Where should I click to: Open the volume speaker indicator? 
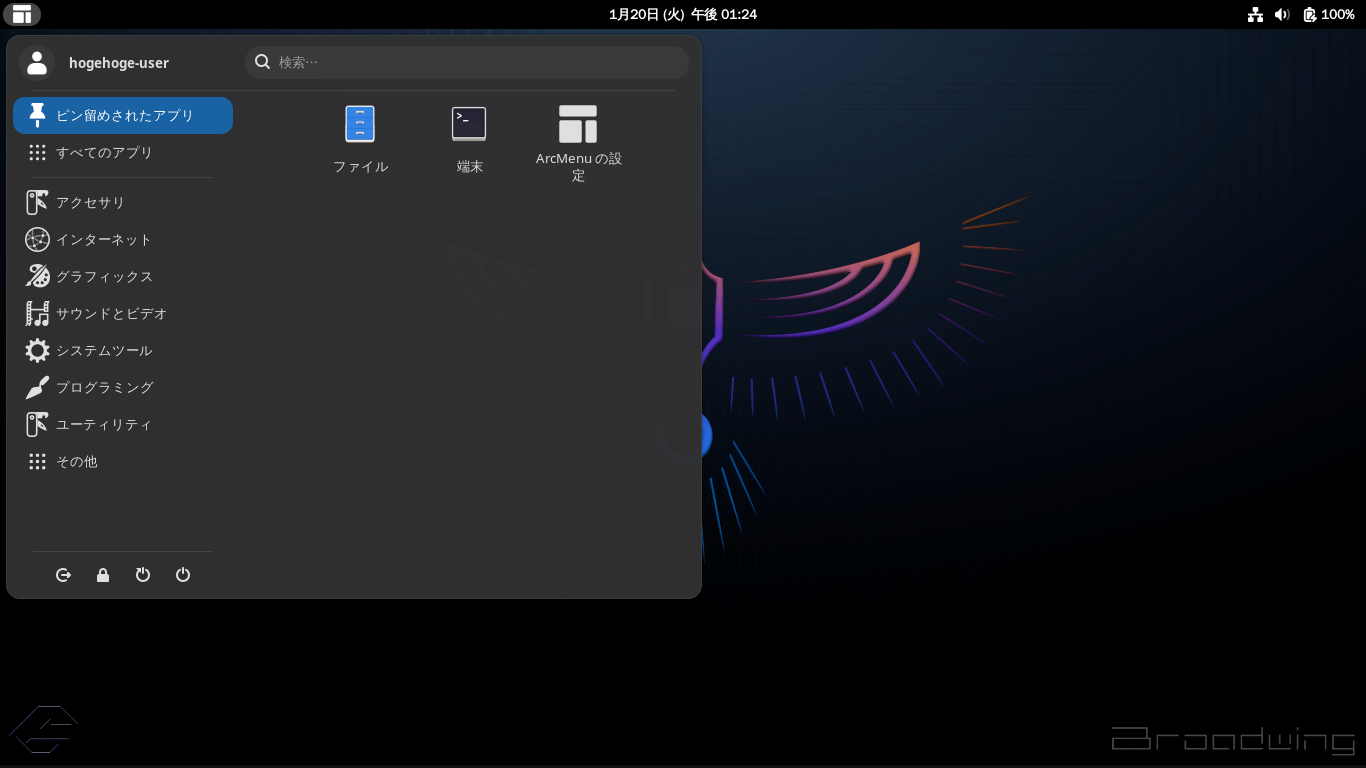1282,14
